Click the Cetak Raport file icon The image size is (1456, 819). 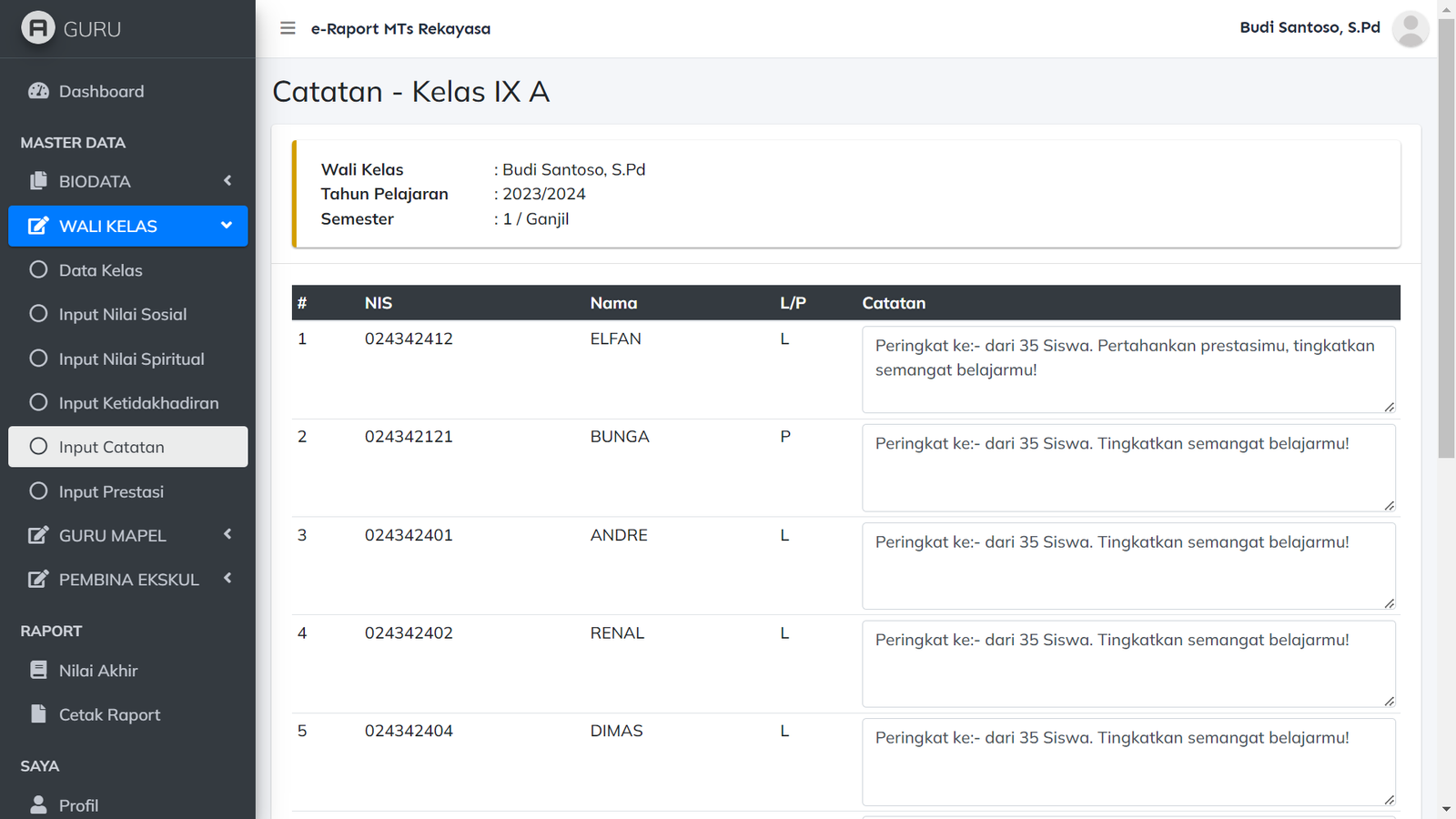[38, 714]
